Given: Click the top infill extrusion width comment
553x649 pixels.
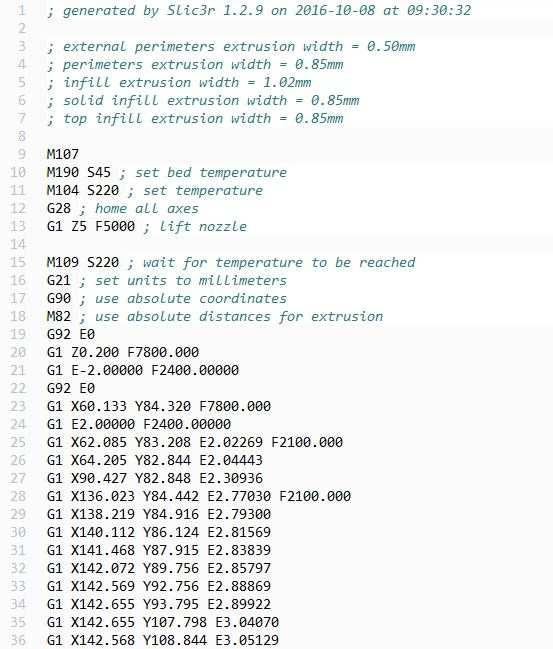Looking at the screenshot, I should point(195,118).
